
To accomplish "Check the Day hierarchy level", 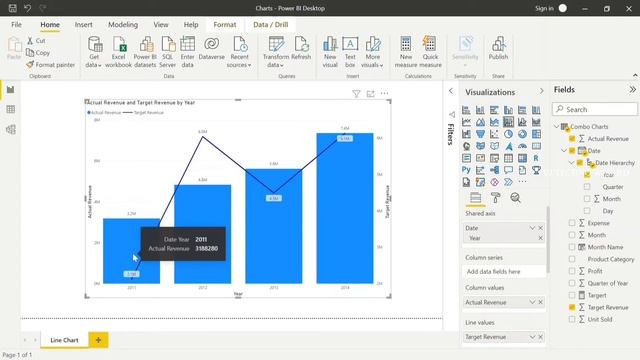I will coord(587,211).
